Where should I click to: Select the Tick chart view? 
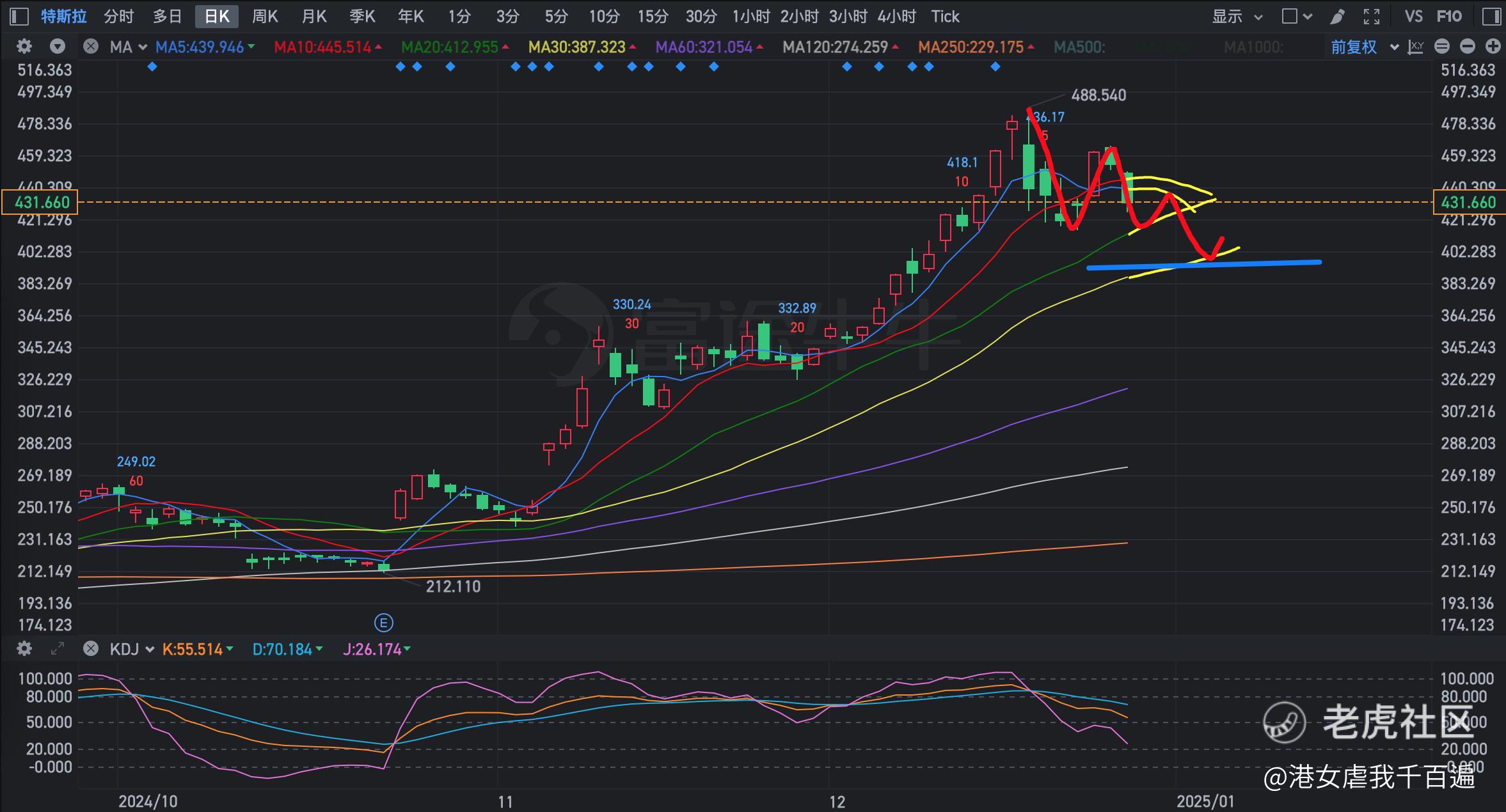coord(945,17)
